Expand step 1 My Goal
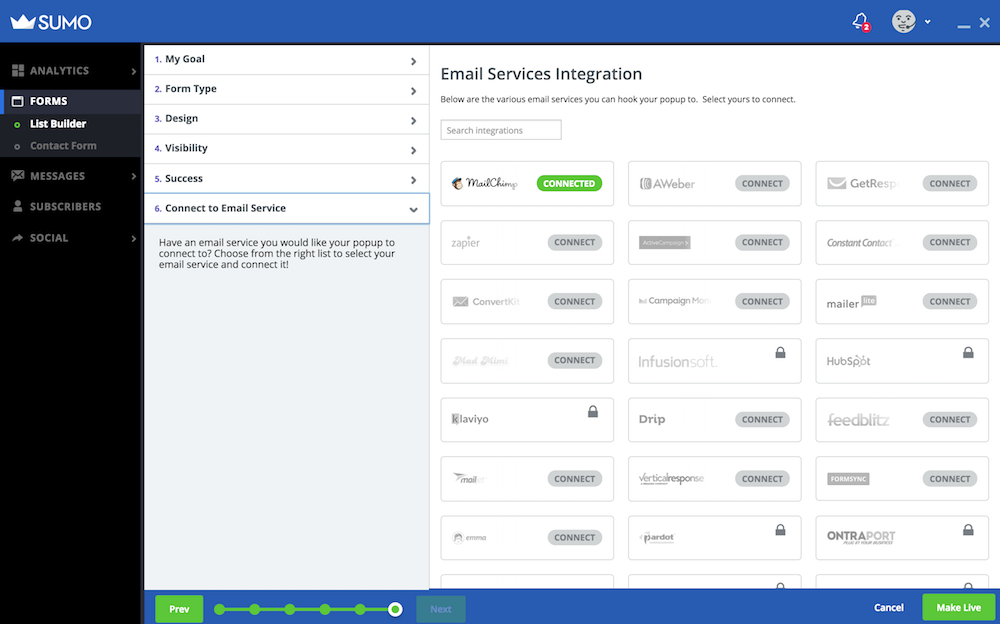 (x=286, y=59)
